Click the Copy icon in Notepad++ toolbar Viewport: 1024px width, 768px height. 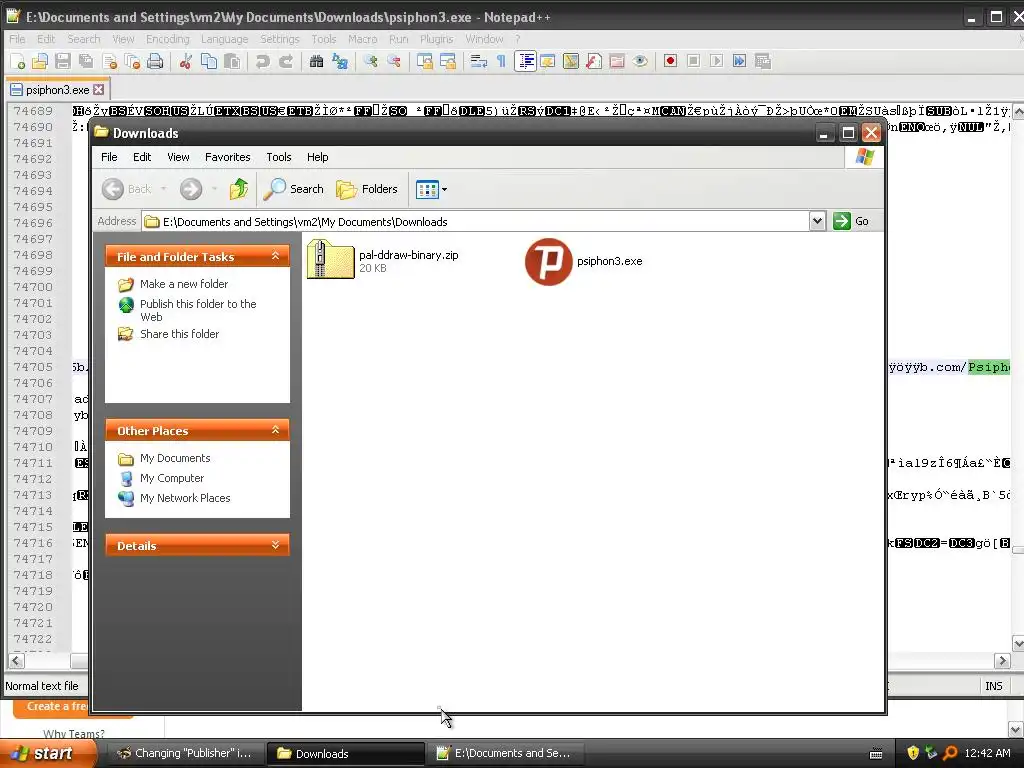[x=208, y=61]
